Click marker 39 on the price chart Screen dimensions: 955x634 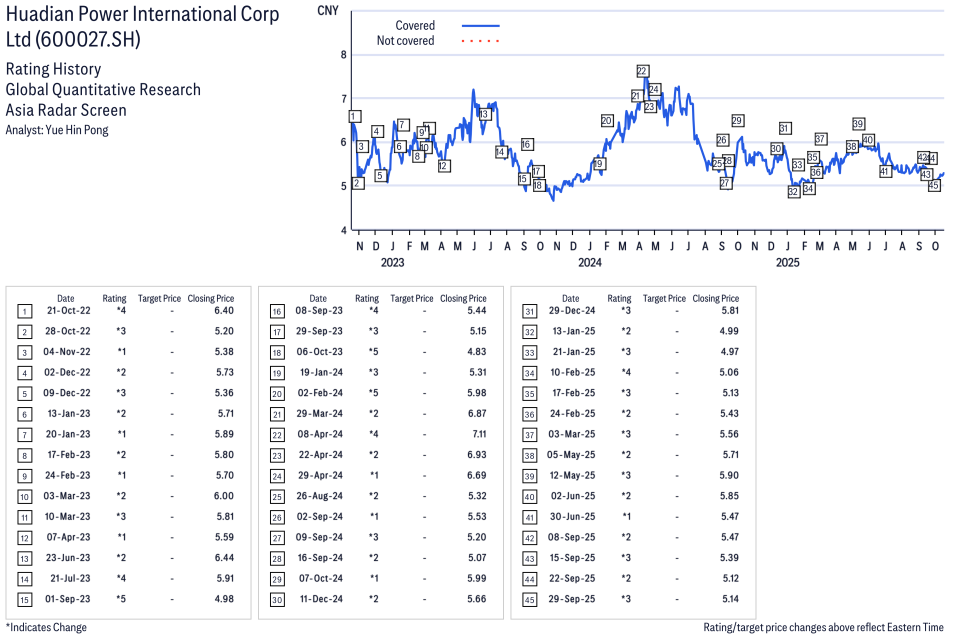[858, 124]
